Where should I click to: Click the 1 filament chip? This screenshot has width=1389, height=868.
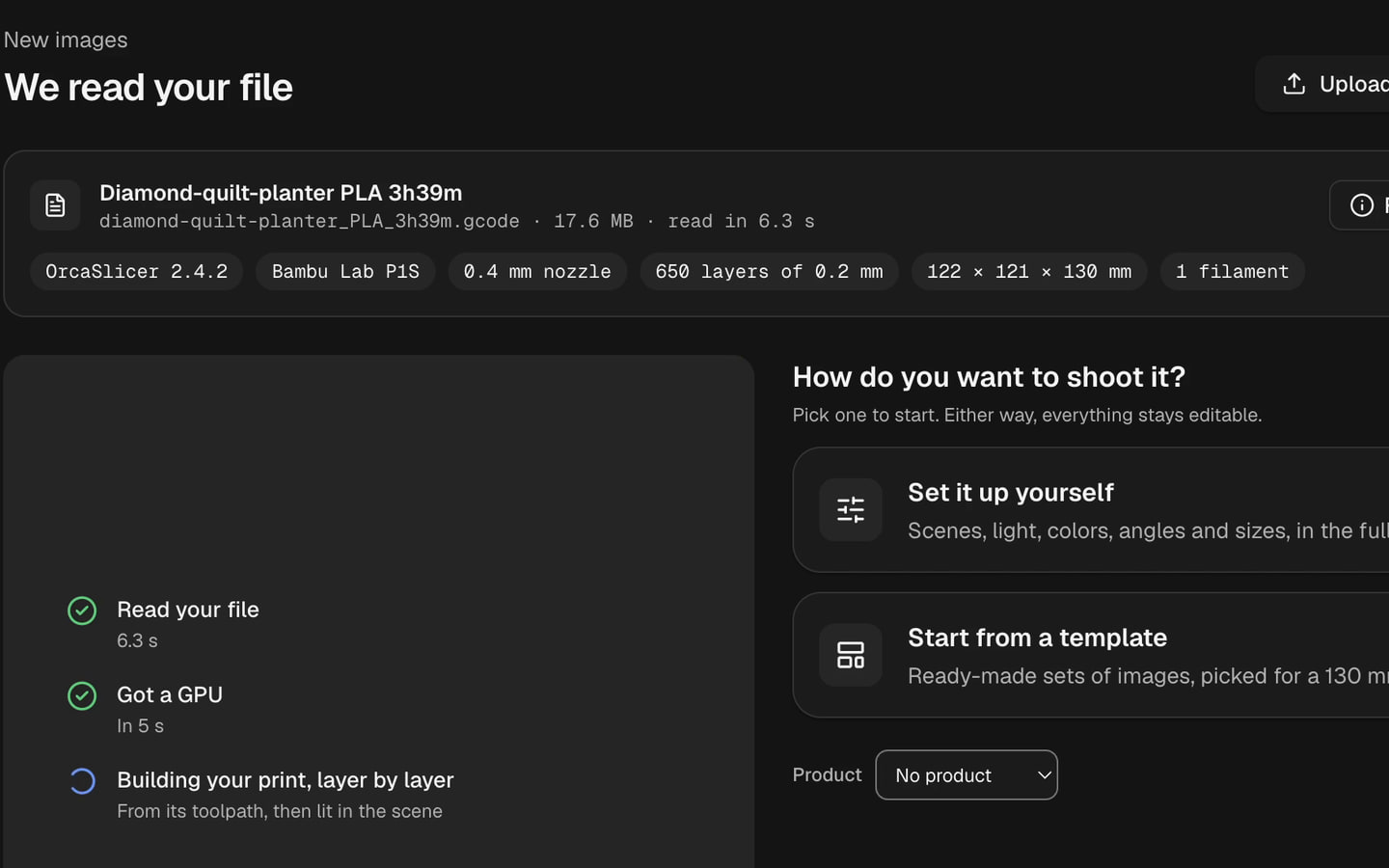(1232, 272)
